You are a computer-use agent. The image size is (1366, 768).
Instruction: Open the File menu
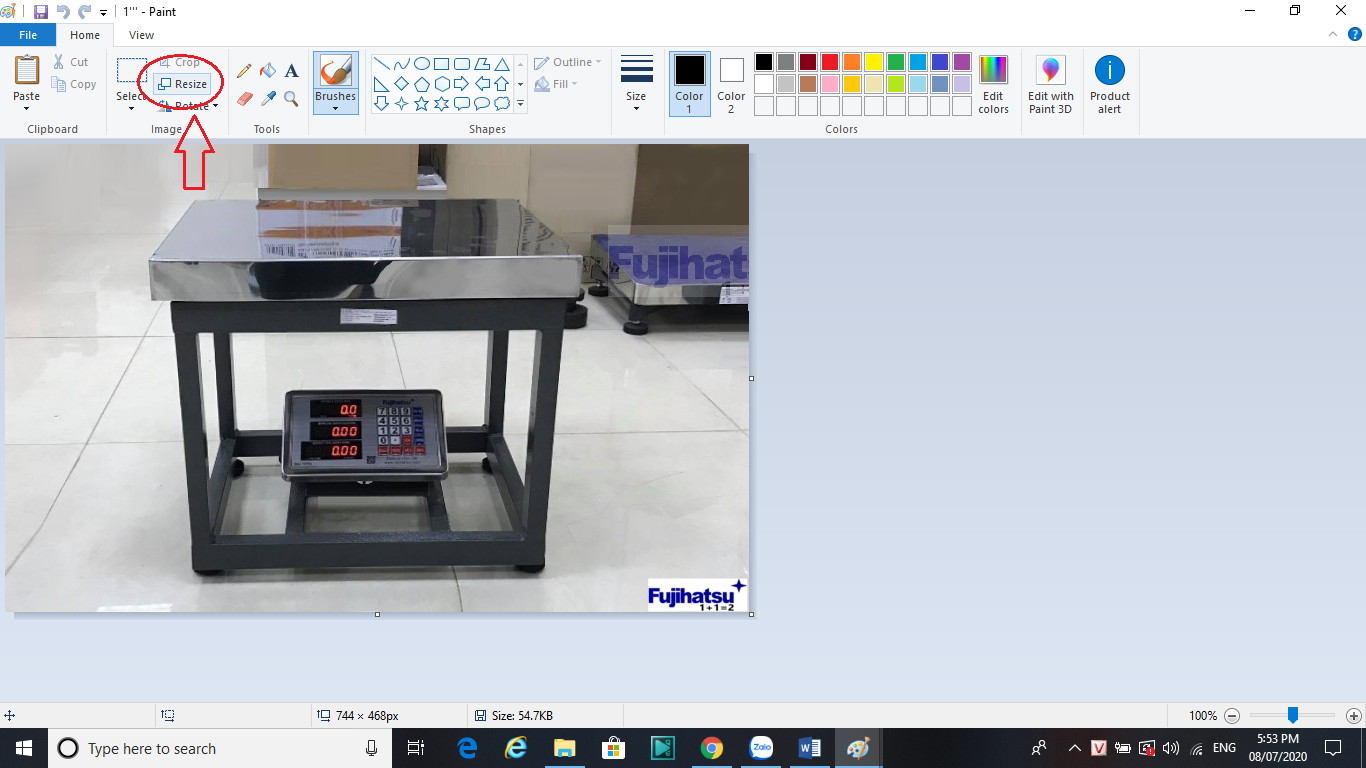(x=28, y=35)
